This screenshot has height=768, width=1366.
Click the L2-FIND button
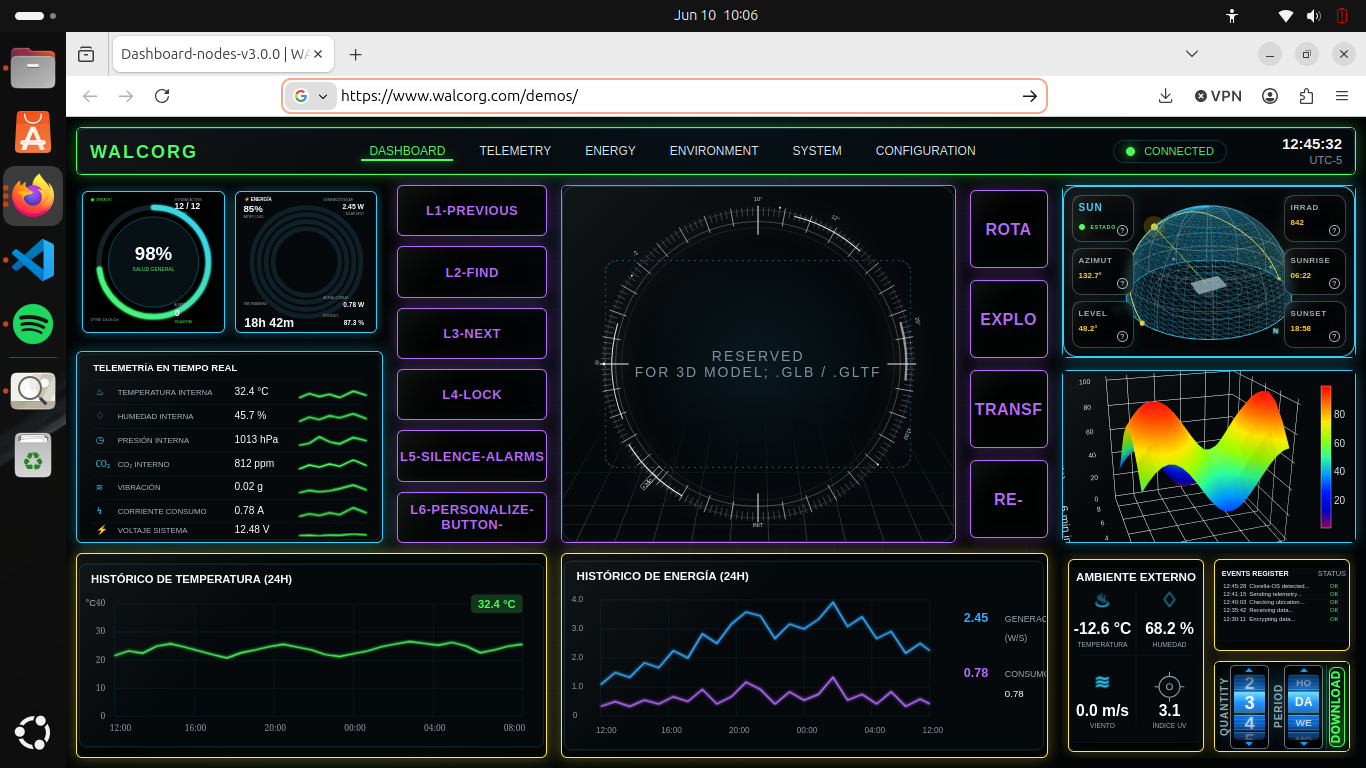coord(472,272)
